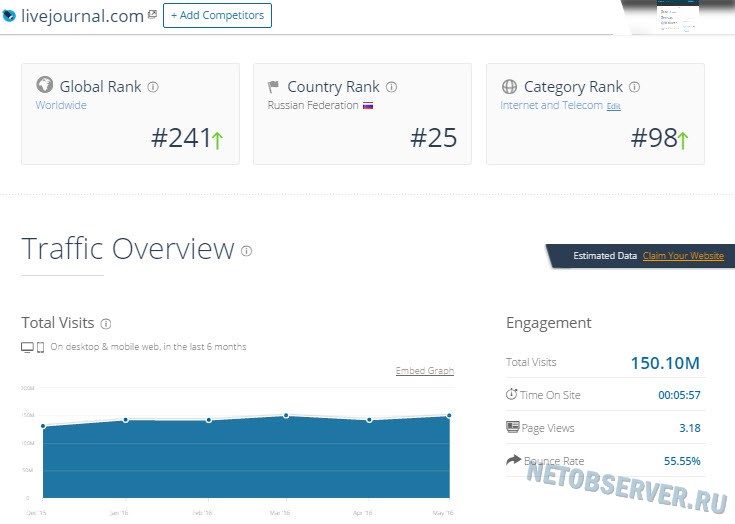The image size is (735, 524).
Task: Show info tooltip for Category Rank
Action: (x=634, y=87)
